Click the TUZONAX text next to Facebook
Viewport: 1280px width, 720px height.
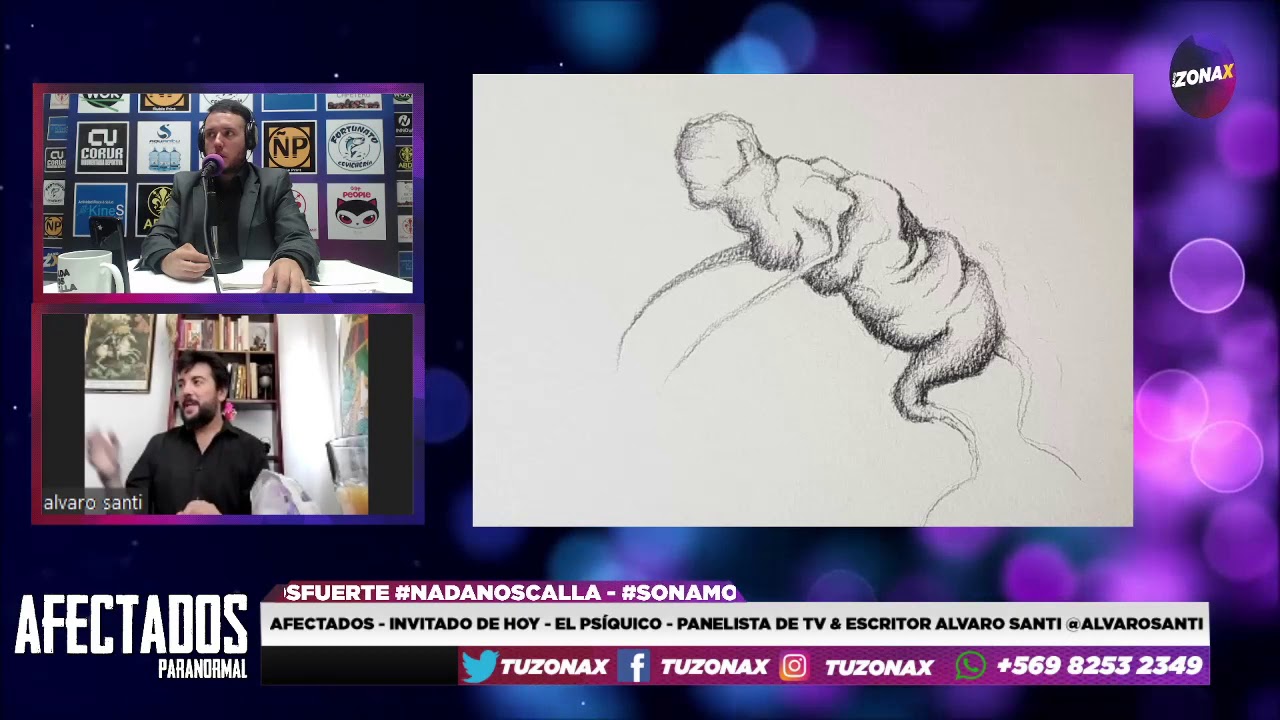pyautogui.click(x=714, y=667)
